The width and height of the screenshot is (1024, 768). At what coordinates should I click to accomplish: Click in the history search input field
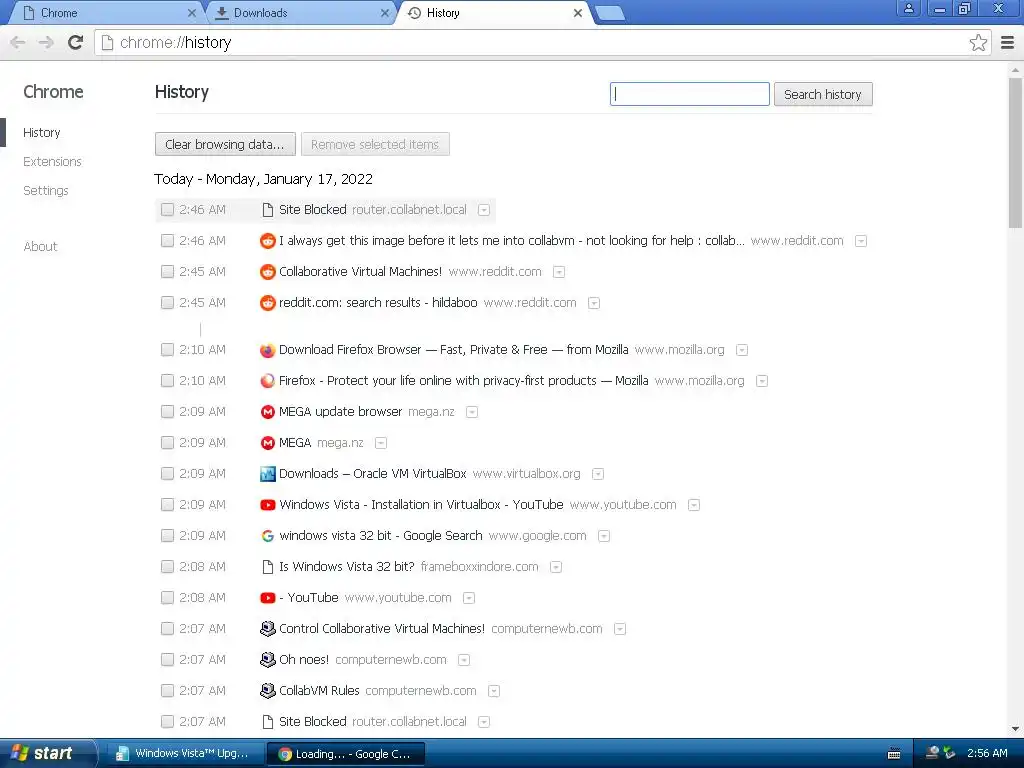[x=690, y=94]
